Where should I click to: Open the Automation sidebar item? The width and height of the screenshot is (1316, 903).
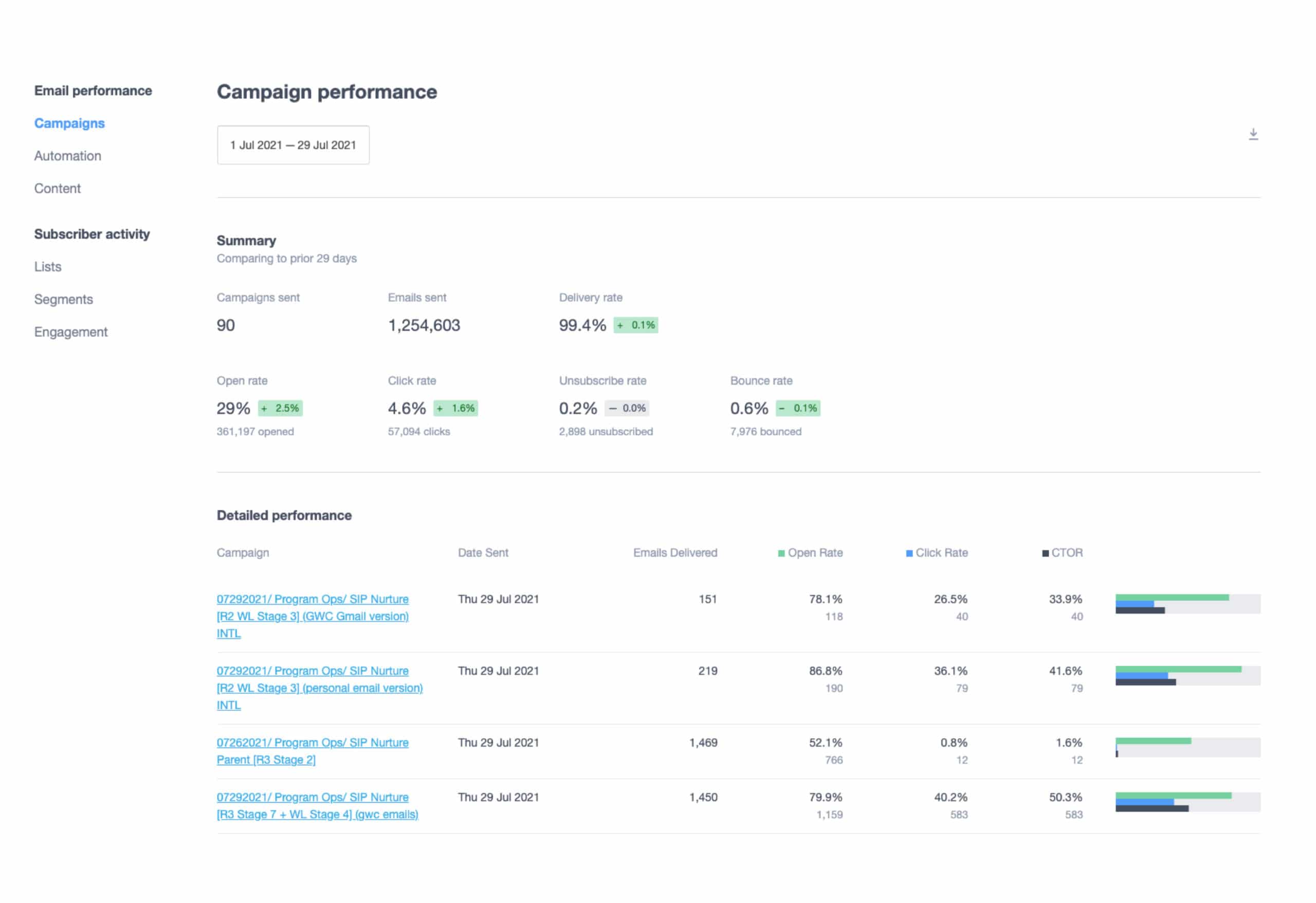[x=67, y=156]
